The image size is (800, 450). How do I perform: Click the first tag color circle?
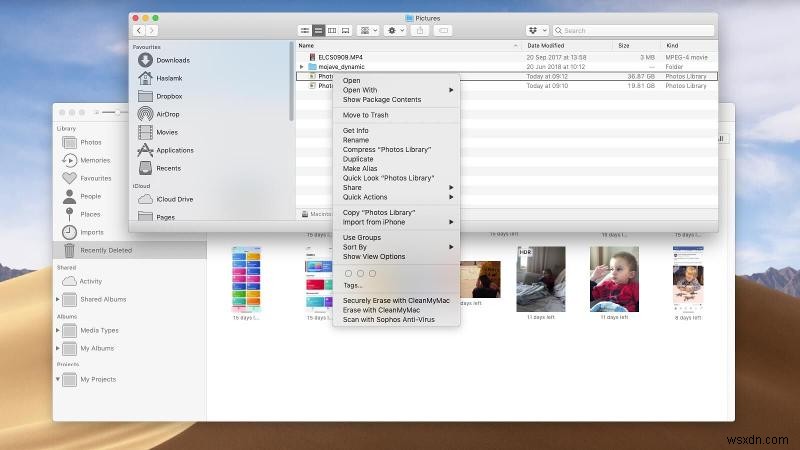point(348,273)
